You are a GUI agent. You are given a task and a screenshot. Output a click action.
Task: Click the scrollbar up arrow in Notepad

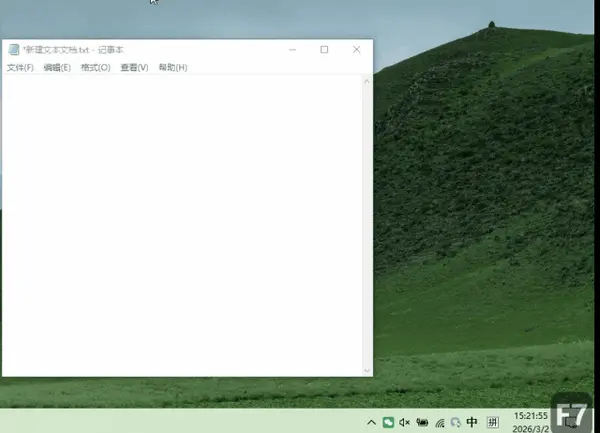(x=367, y=81)
